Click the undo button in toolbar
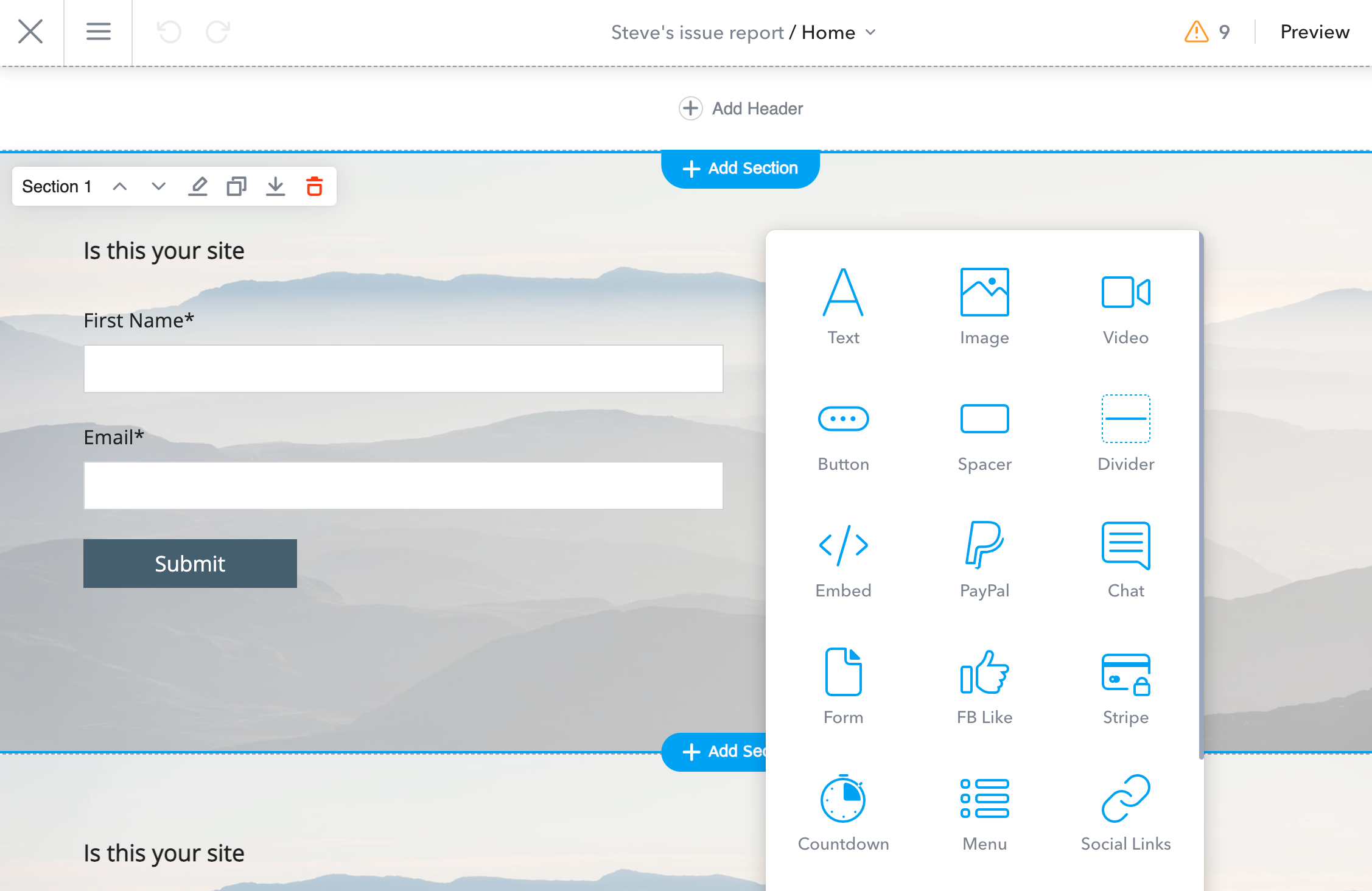1372x891 pixels. 169,30
